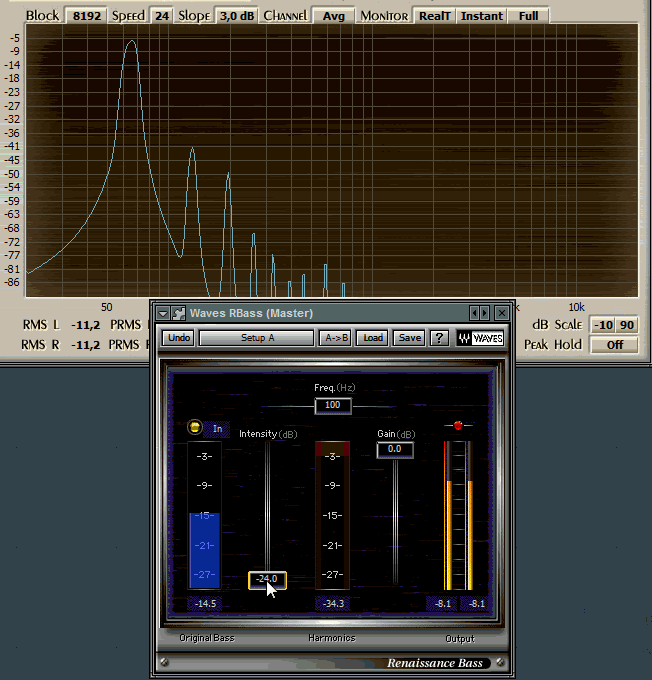Click the red clip indicator light above Output
The height and width of the screenshot is (680, 652).
(458, 425)
